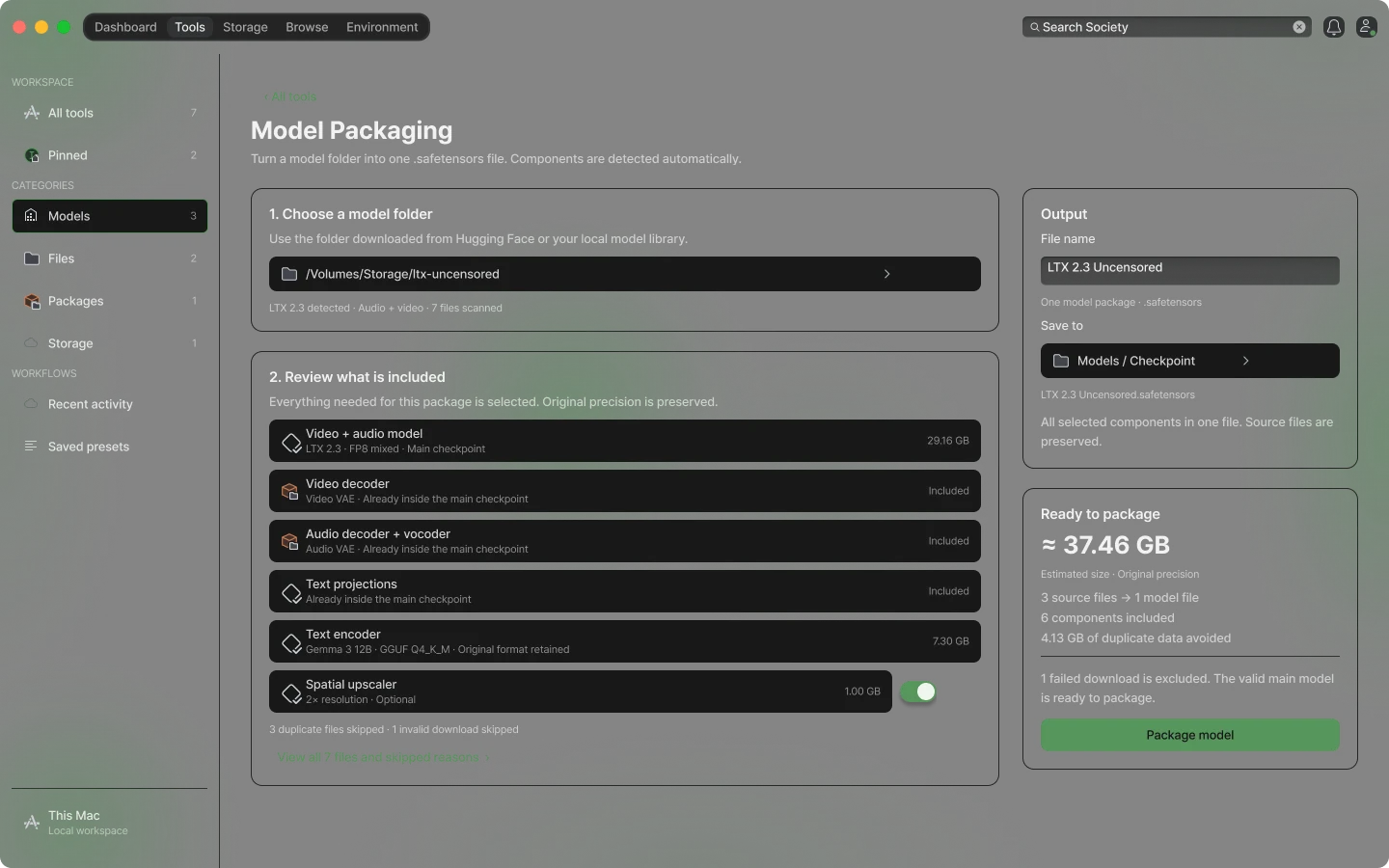Click the LTX 2.3 Uncensored.safetensors filename text
This screenshot has height=868, width=1389.
[x=1118, y=394]
